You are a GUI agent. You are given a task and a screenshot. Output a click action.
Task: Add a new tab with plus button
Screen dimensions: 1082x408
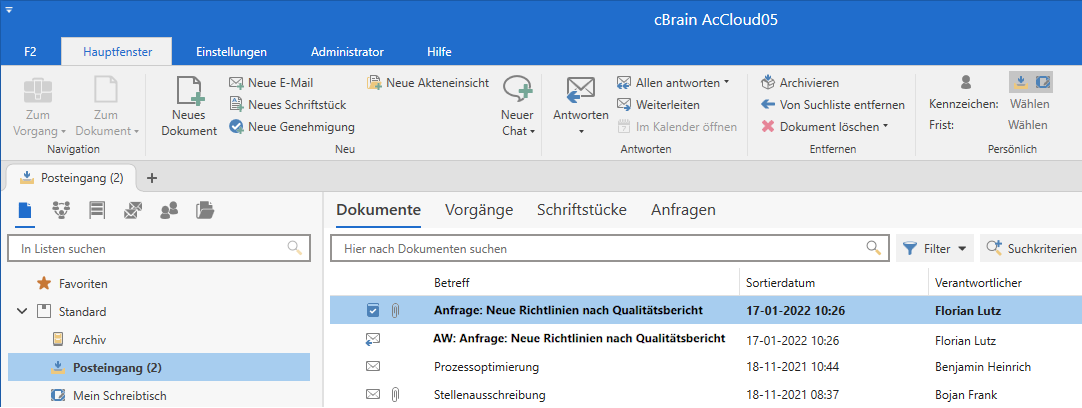click(152, 178)
